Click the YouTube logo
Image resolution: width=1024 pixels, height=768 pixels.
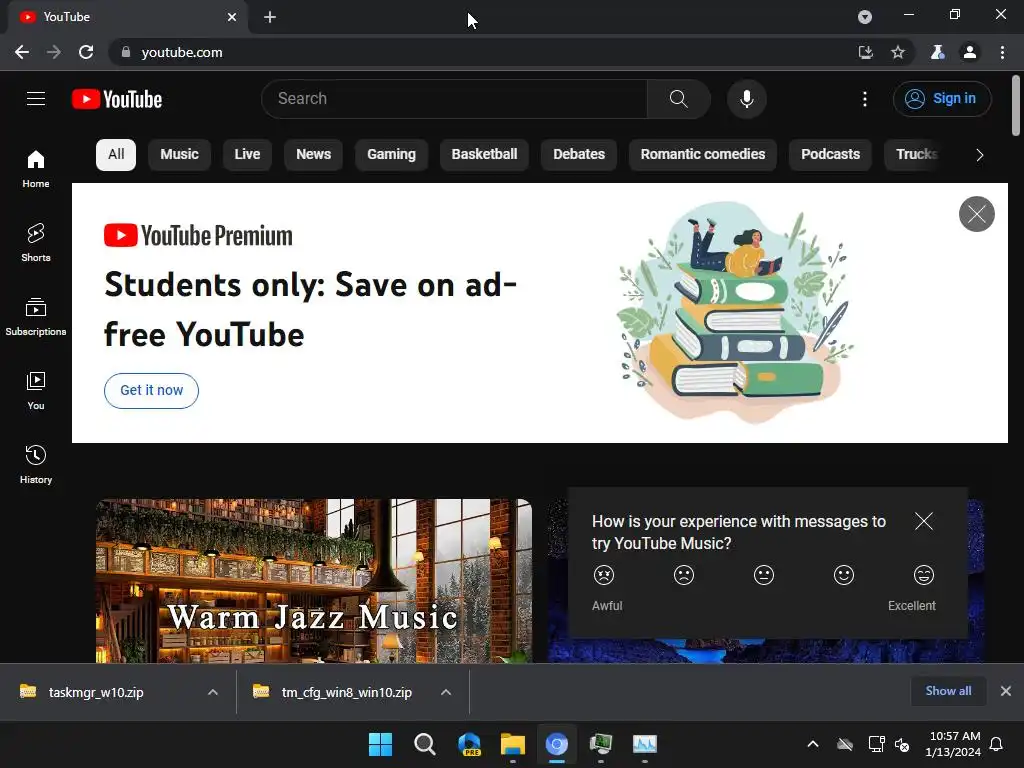coord(117,99)
